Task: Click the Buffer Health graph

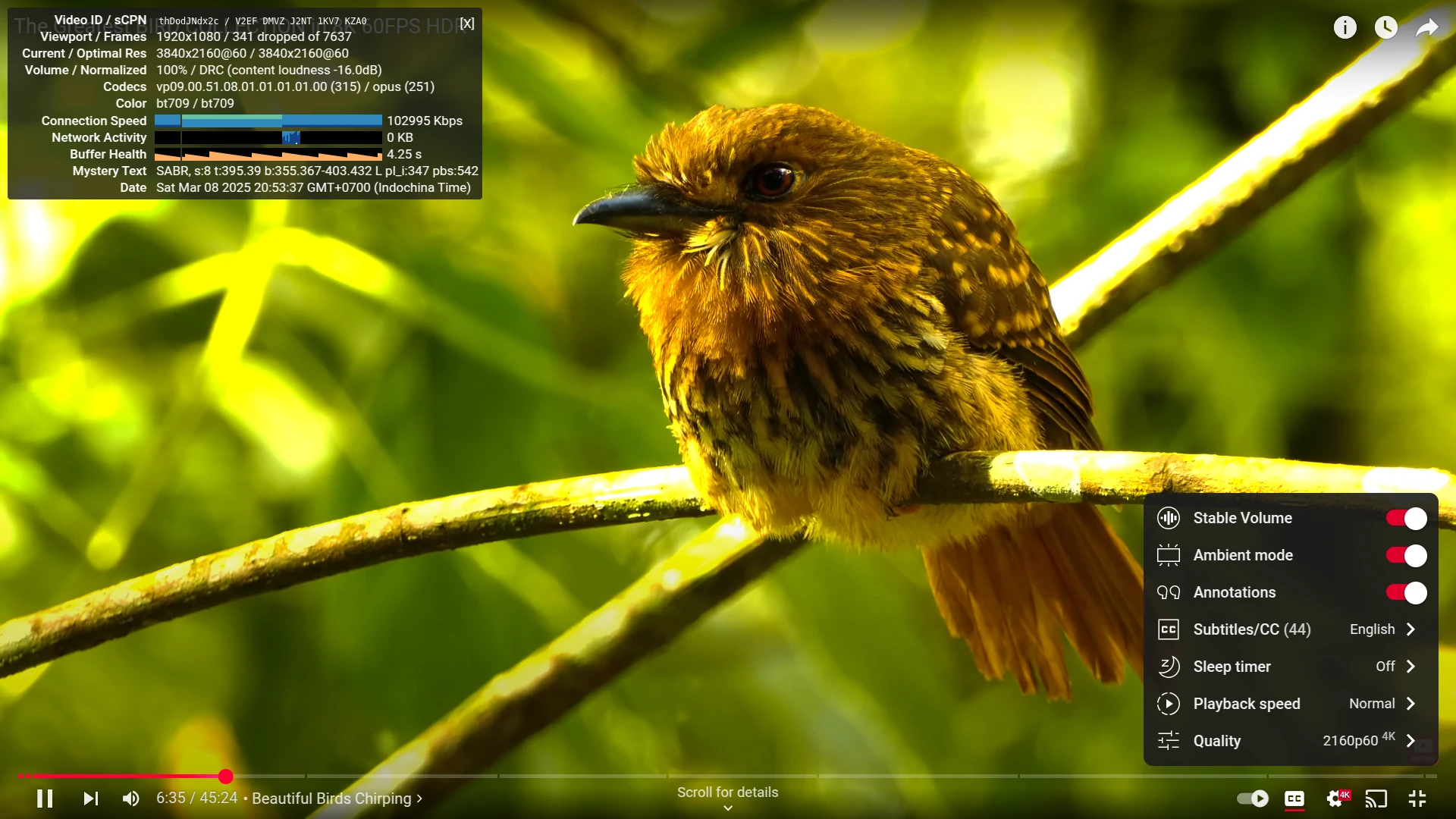Action: coord(268,154)
